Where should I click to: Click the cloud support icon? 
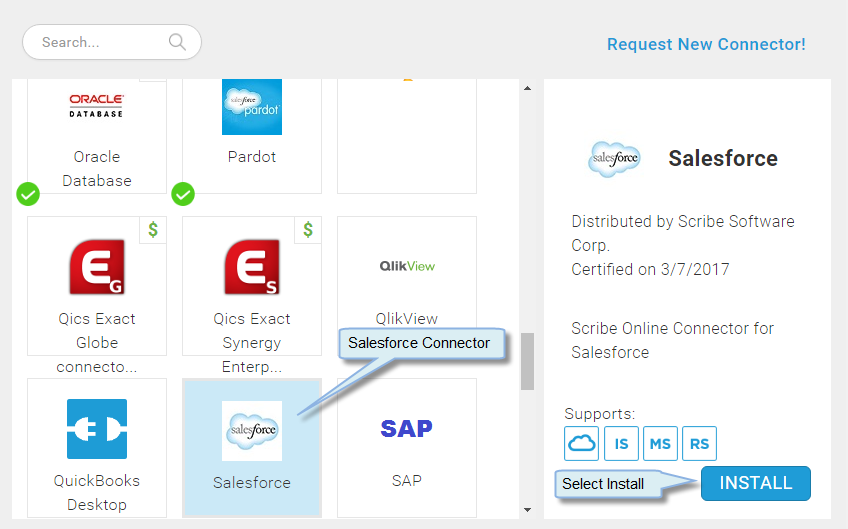(x=581, y=444)
